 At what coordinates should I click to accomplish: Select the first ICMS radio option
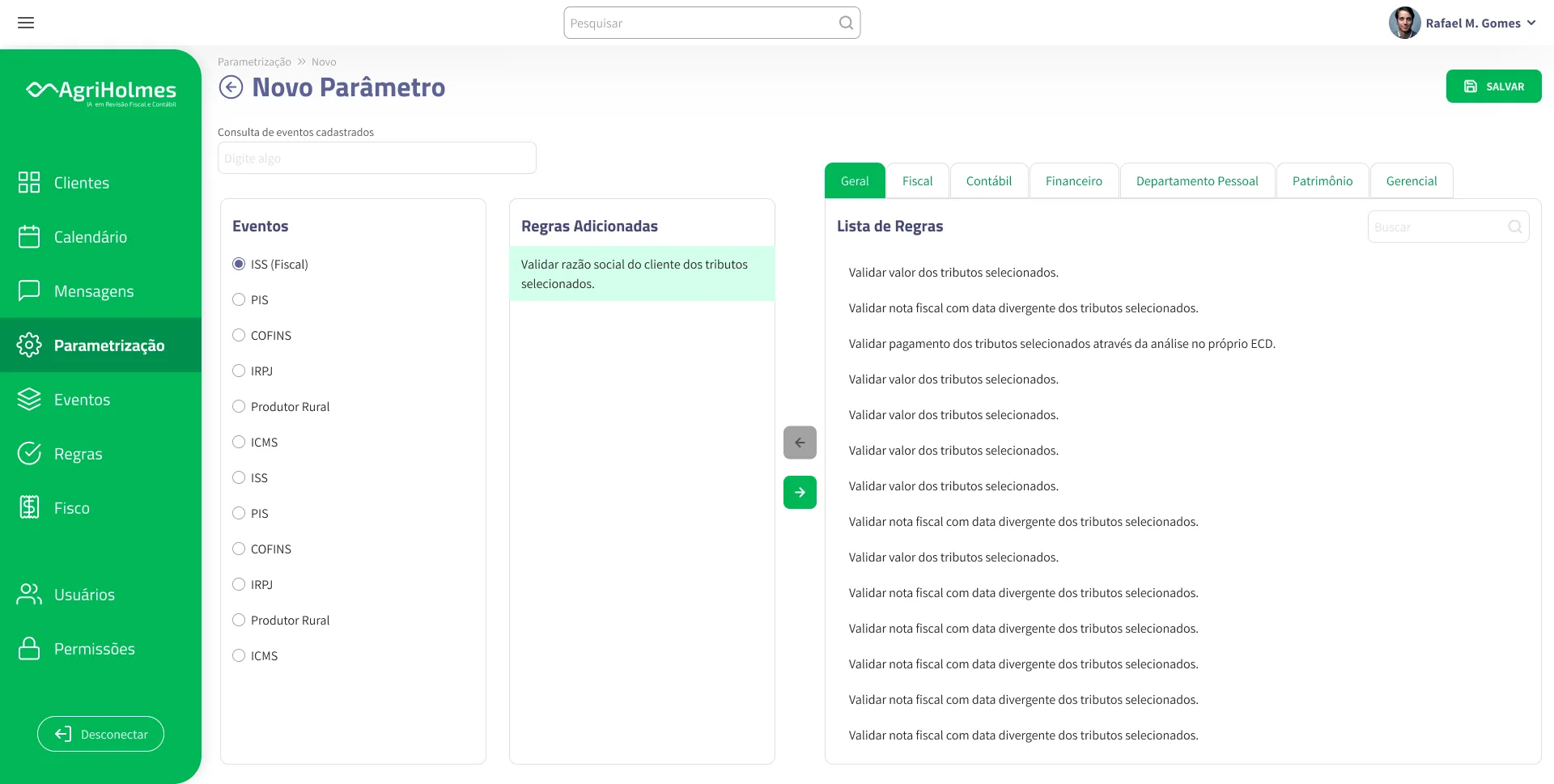coord(239,442)
